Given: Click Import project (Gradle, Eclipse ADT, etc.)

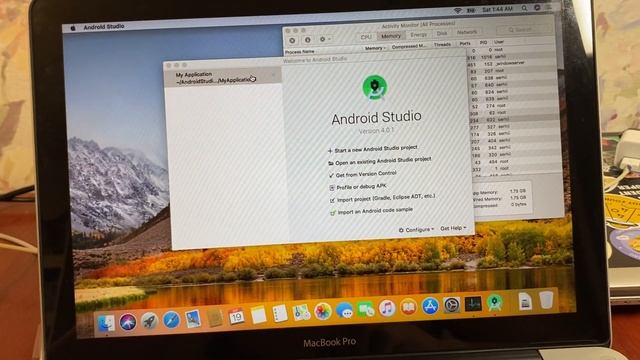Looking at the screenshot, I should click(x=382, y=198).
